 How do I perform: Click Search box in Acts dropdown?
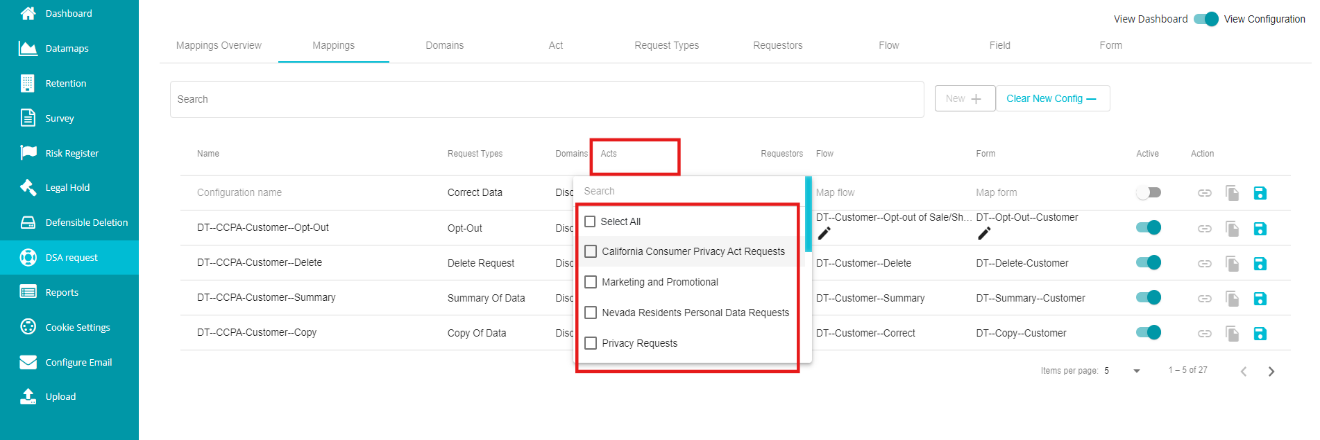click(x=690, y=191)
